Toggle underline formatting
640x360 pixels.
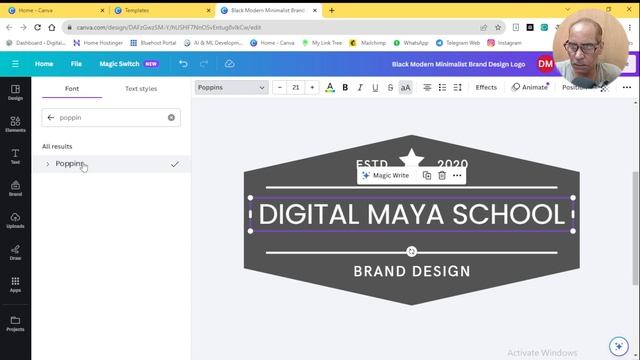pos(375,87)
